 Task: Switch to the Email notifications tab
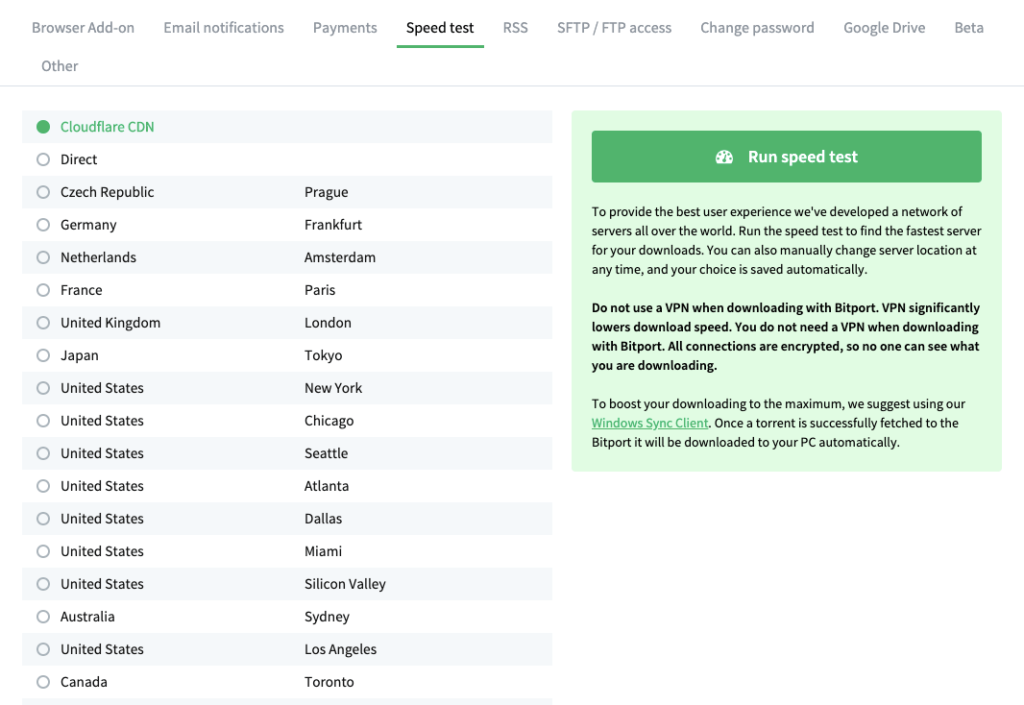[223, 27]
